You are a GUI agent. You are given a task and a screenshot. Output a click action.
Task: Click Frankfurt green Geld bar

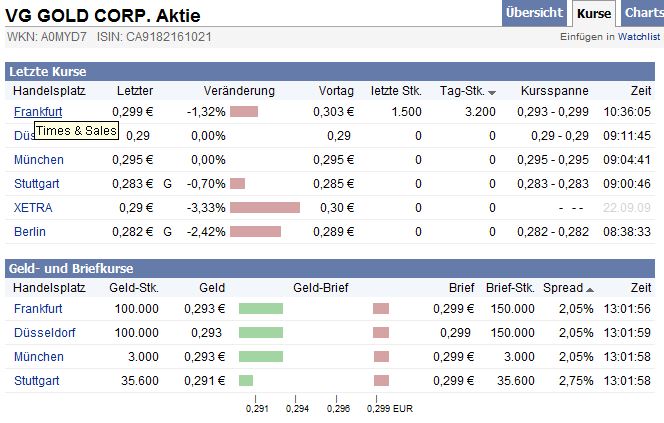pos(261,308)
